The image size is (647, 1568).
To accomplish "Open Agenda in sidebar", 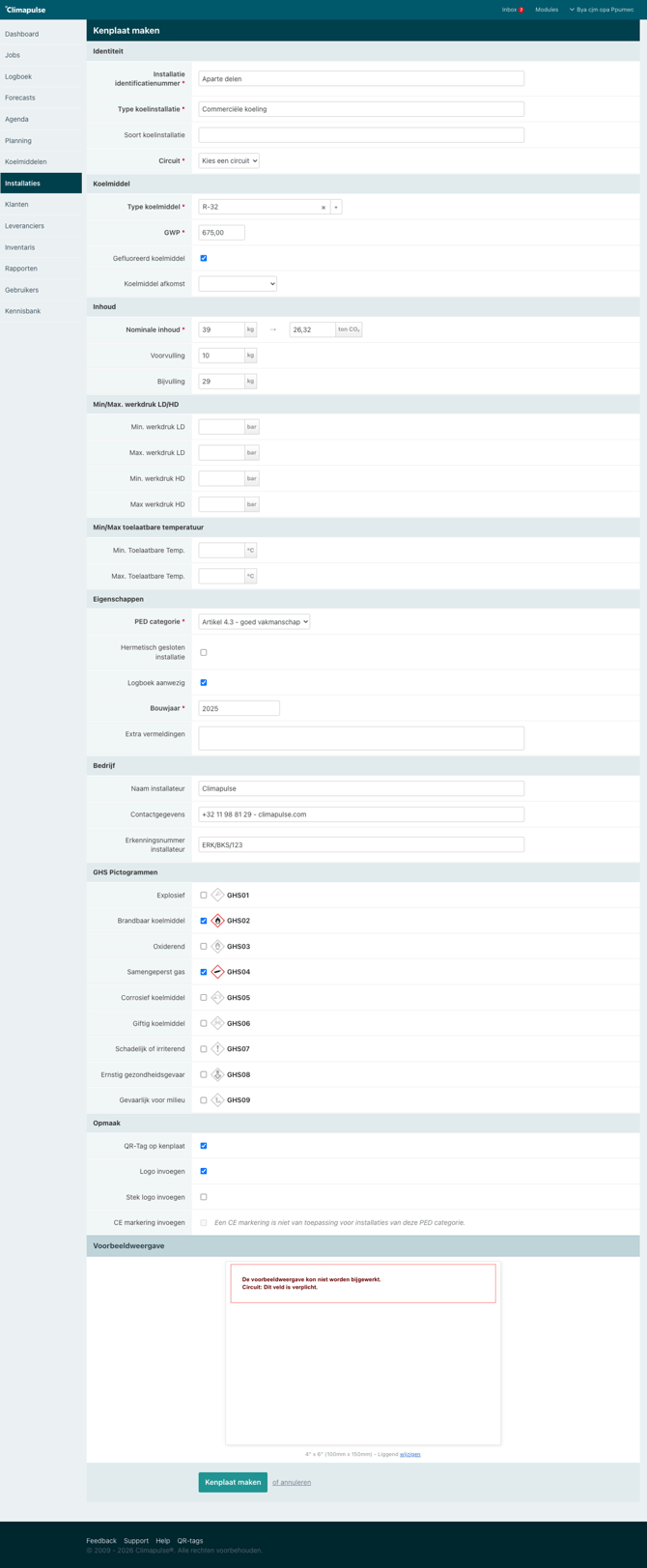I will 41,119.
